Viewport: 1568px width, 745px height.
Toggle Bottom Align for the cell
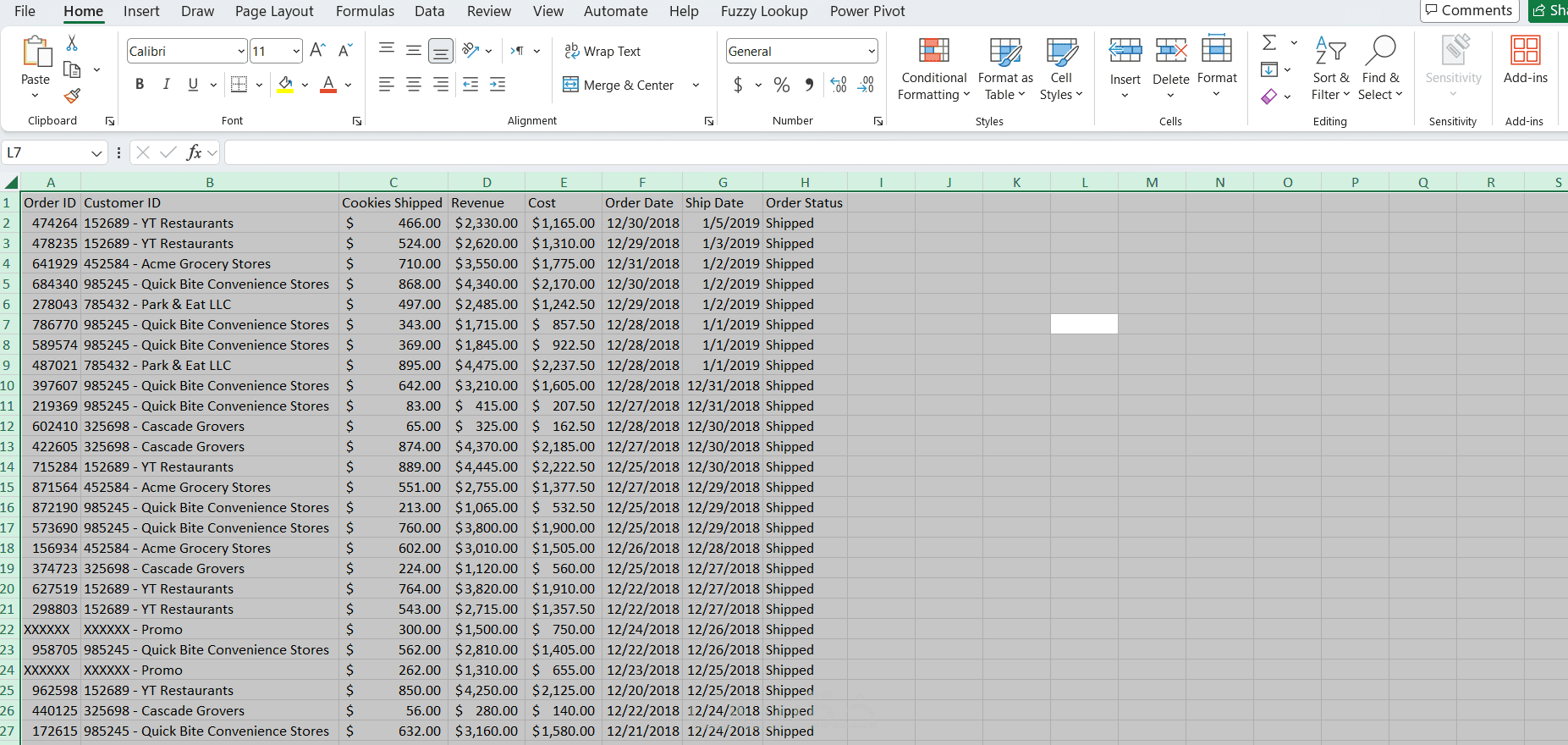pos(441,51)
